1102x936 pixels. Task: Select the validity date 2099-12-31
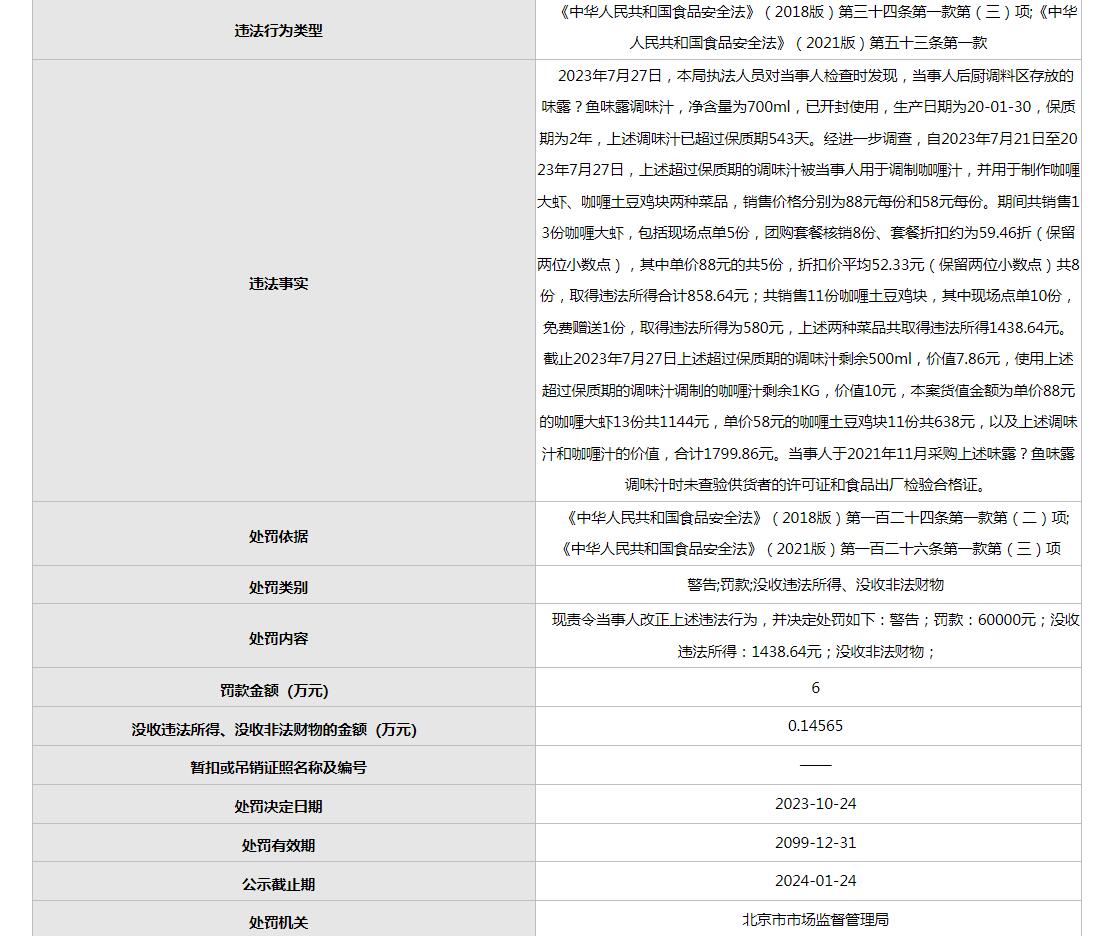click(x=815, y=843)
